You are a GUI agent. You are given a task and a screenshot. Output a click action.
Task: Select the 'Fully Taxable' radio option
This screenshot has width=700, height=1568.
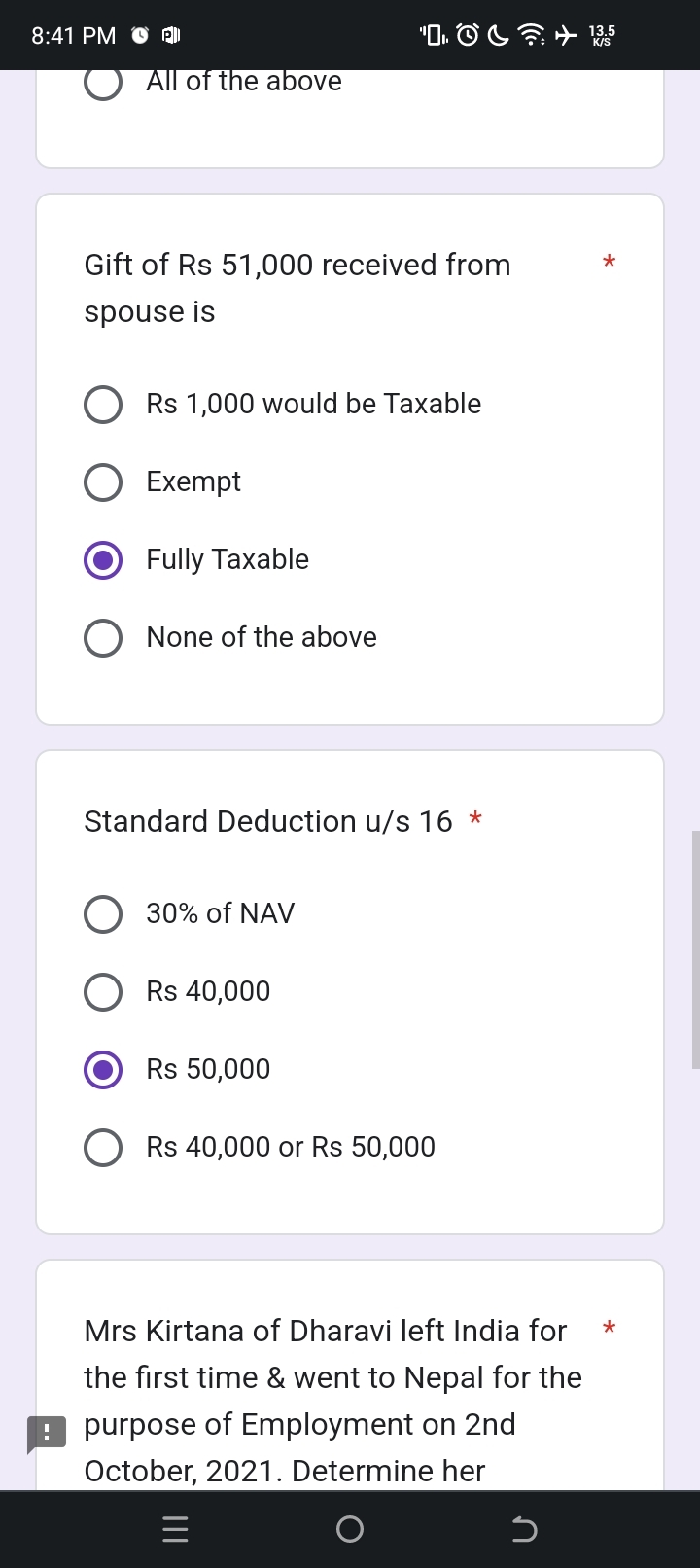103,559
